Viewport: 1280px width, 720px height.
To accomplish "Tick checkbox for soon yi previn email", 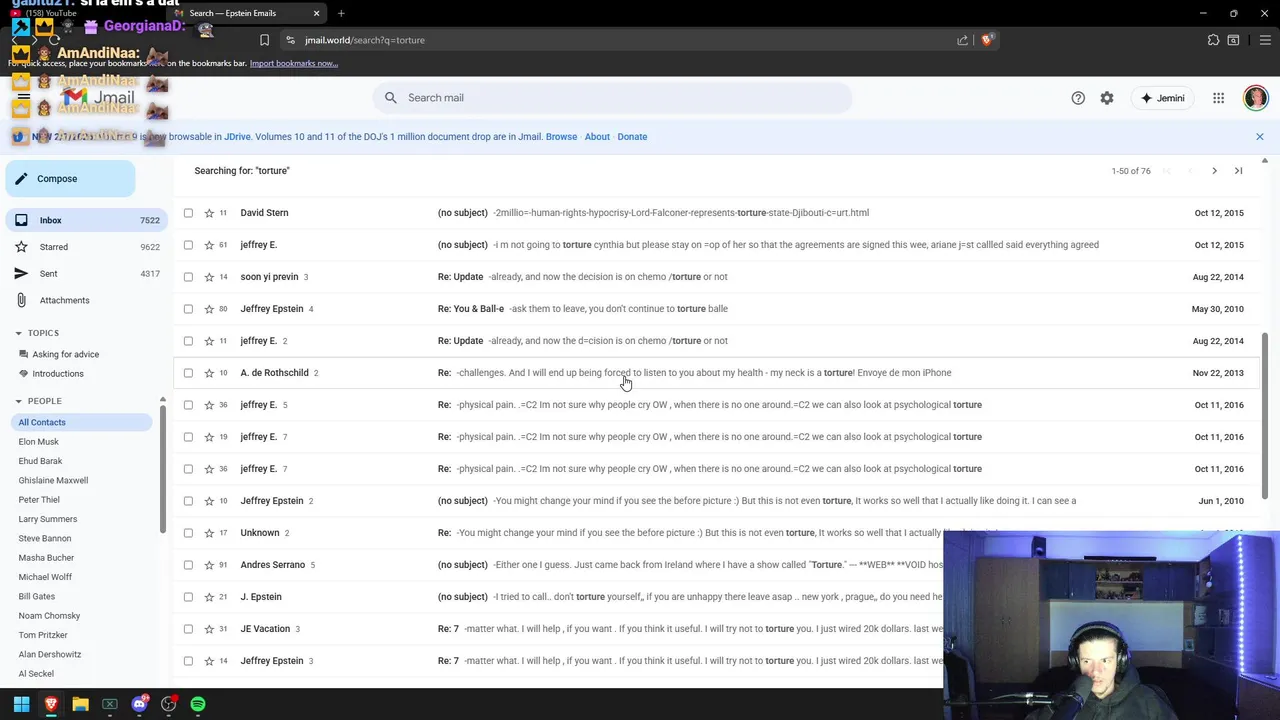I will [x=188, y=277].
